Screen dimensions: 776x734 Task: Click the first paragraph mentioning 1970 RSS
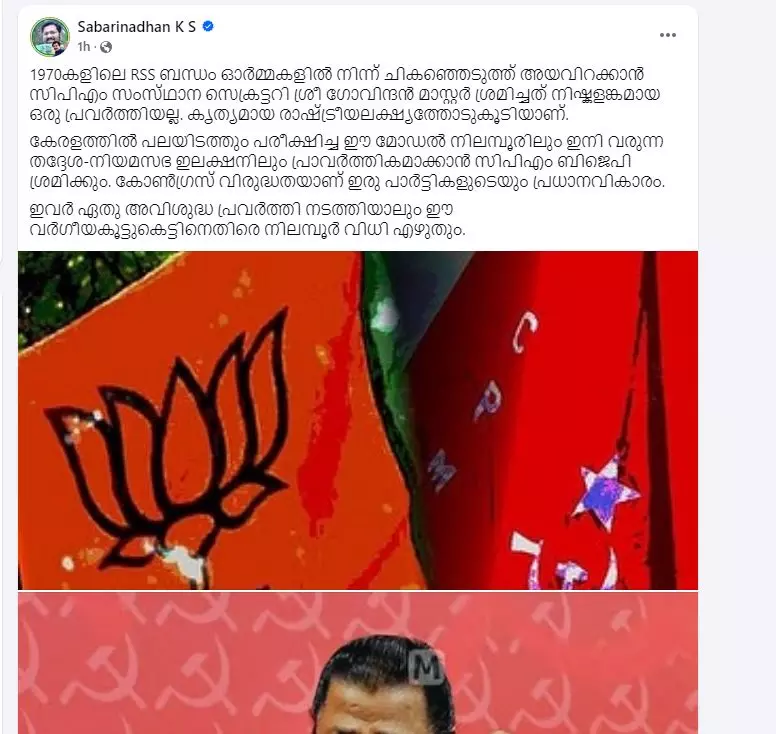click(x=345, y=95)
